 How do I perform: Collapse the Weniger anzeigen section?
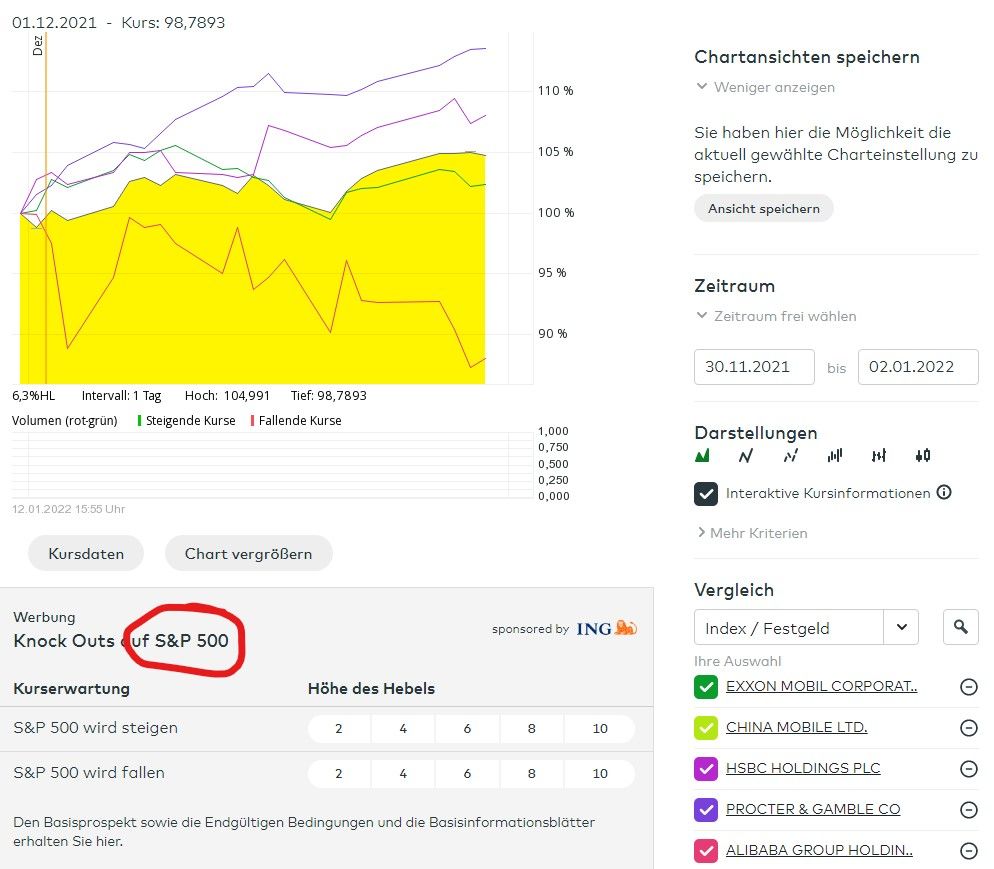click(x=765, y=87)
